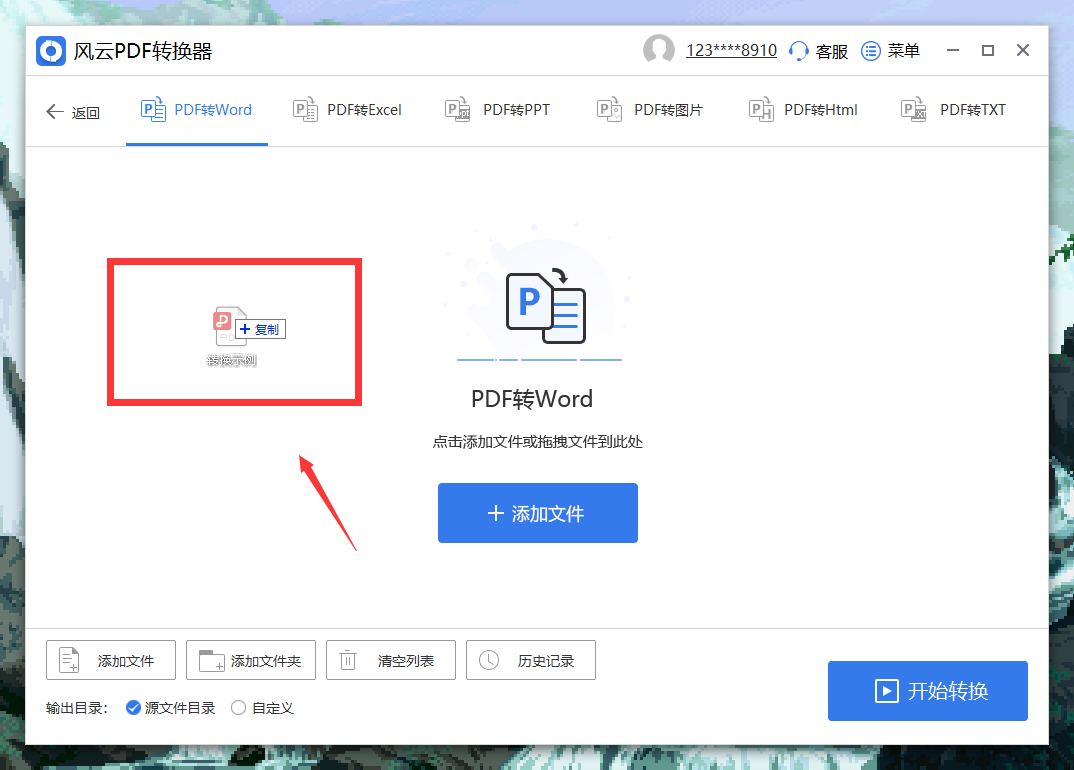
Task: Click 添加文件夹 button
Action: [x=251, y=660]
